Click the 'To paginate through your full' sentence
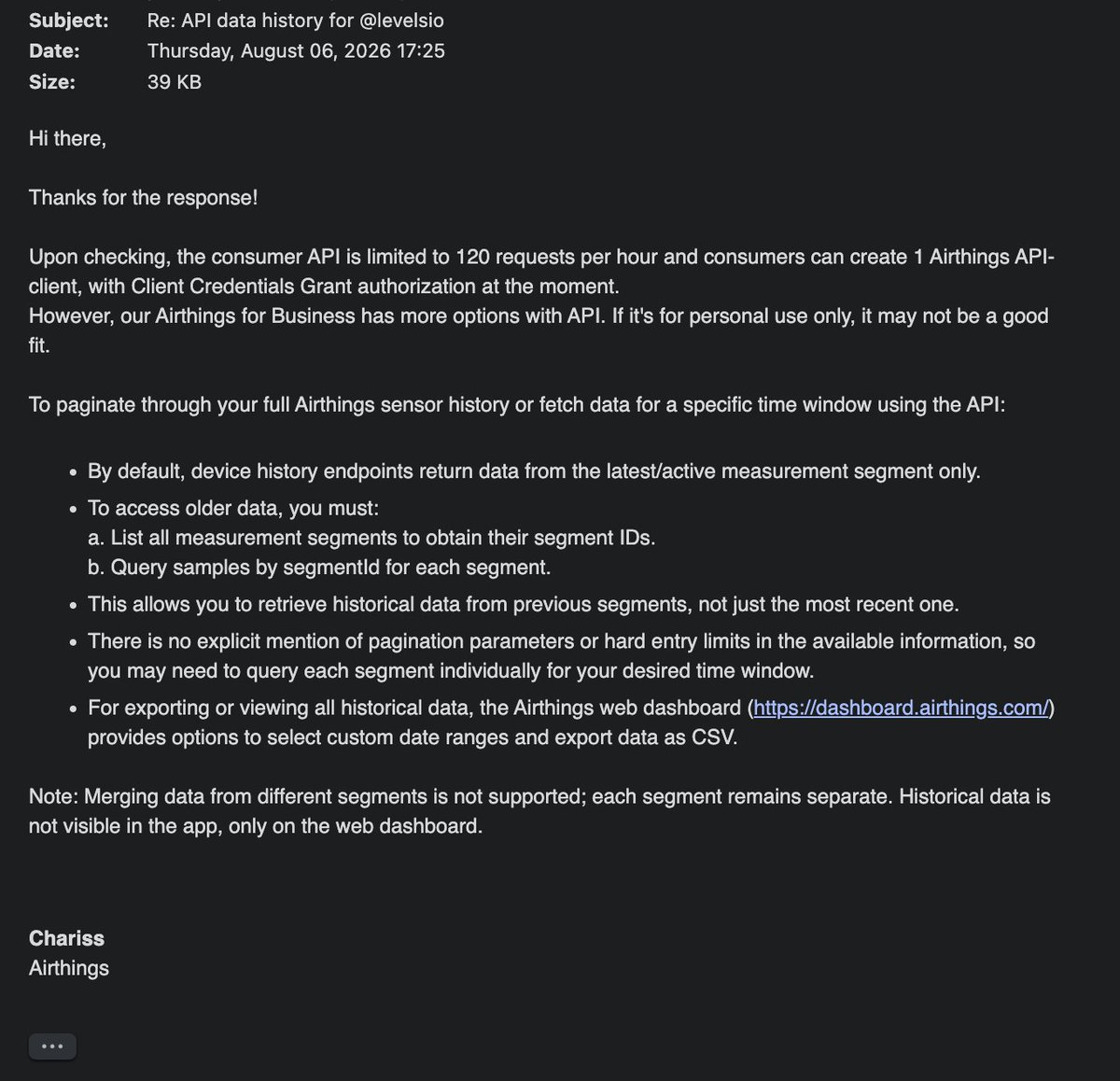The image size is (1120, 1081). pyautogui.click(x=517, y=404)
